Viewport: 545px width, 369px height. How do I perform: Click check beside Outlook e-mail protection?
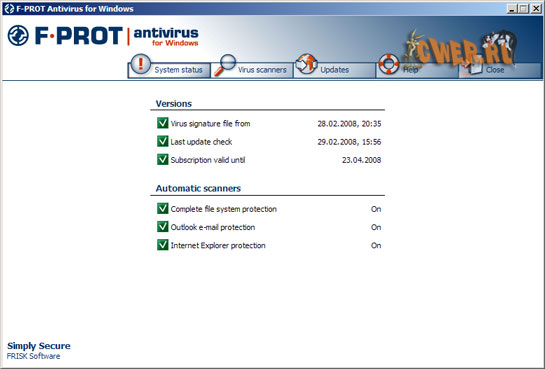pyautogui.click(x=162, y=227)
